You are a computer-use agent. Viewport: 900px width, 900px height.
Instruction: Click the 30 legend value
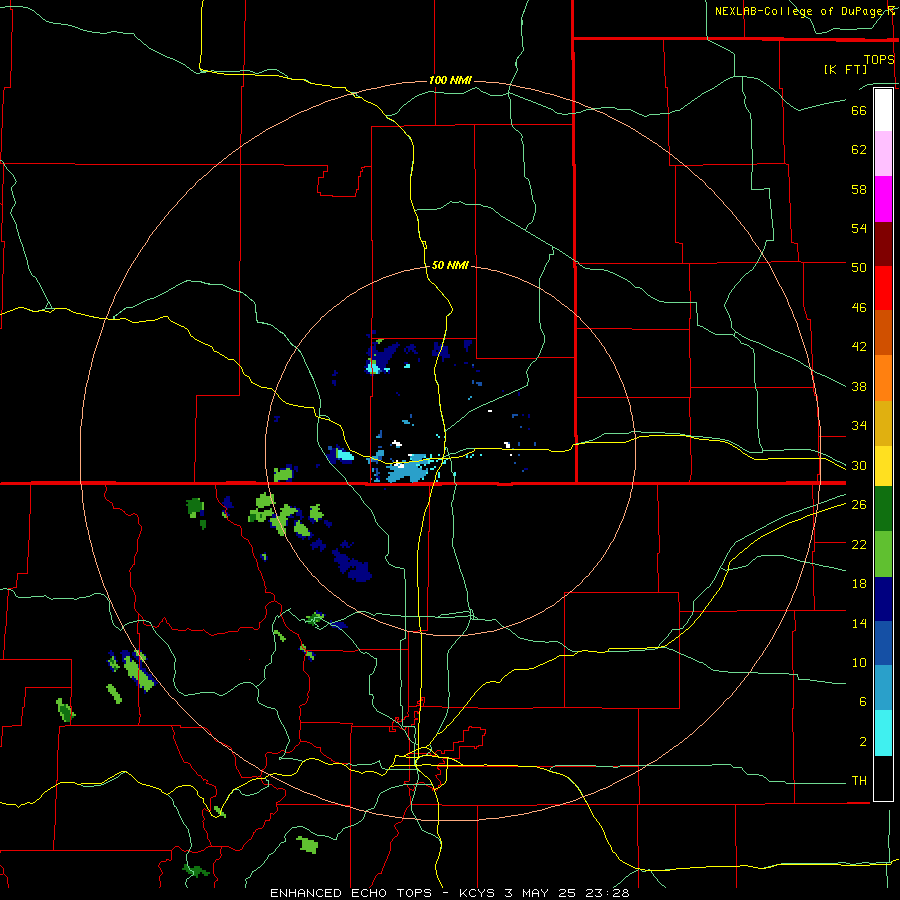click(859, 465)
